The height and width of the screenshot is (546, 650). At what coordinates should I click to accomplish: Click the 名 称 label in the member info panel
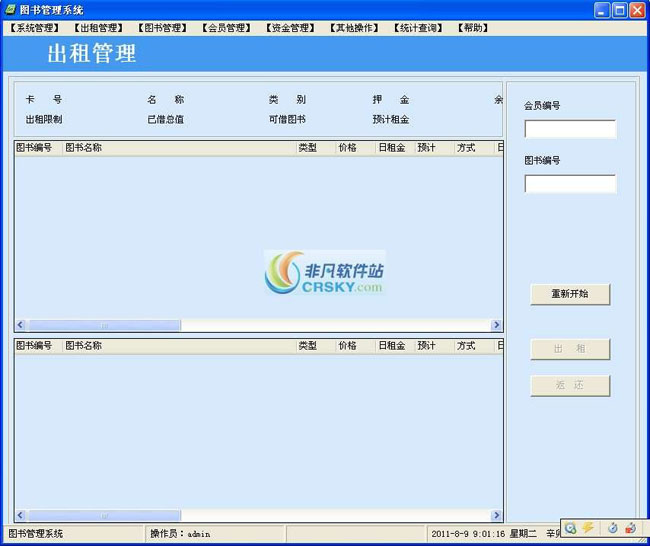[x=165, y=99]
